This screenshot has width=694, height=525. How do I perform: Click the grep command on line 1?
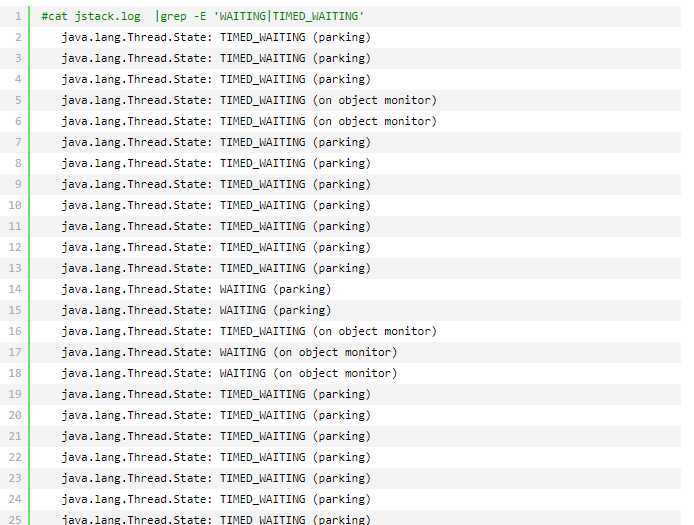203,16
